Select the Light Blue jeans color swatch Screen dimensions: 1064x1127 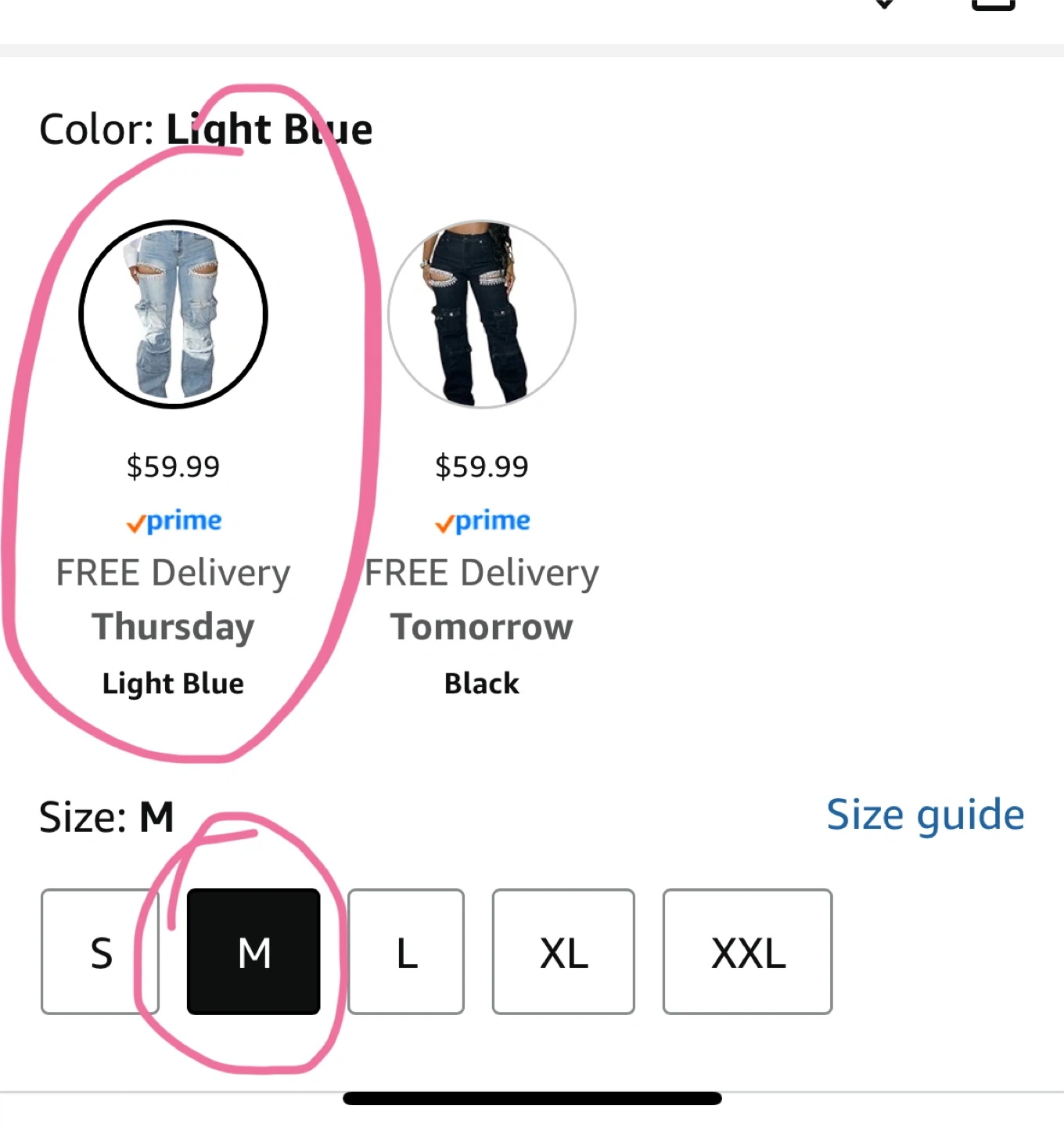(173, 314)
